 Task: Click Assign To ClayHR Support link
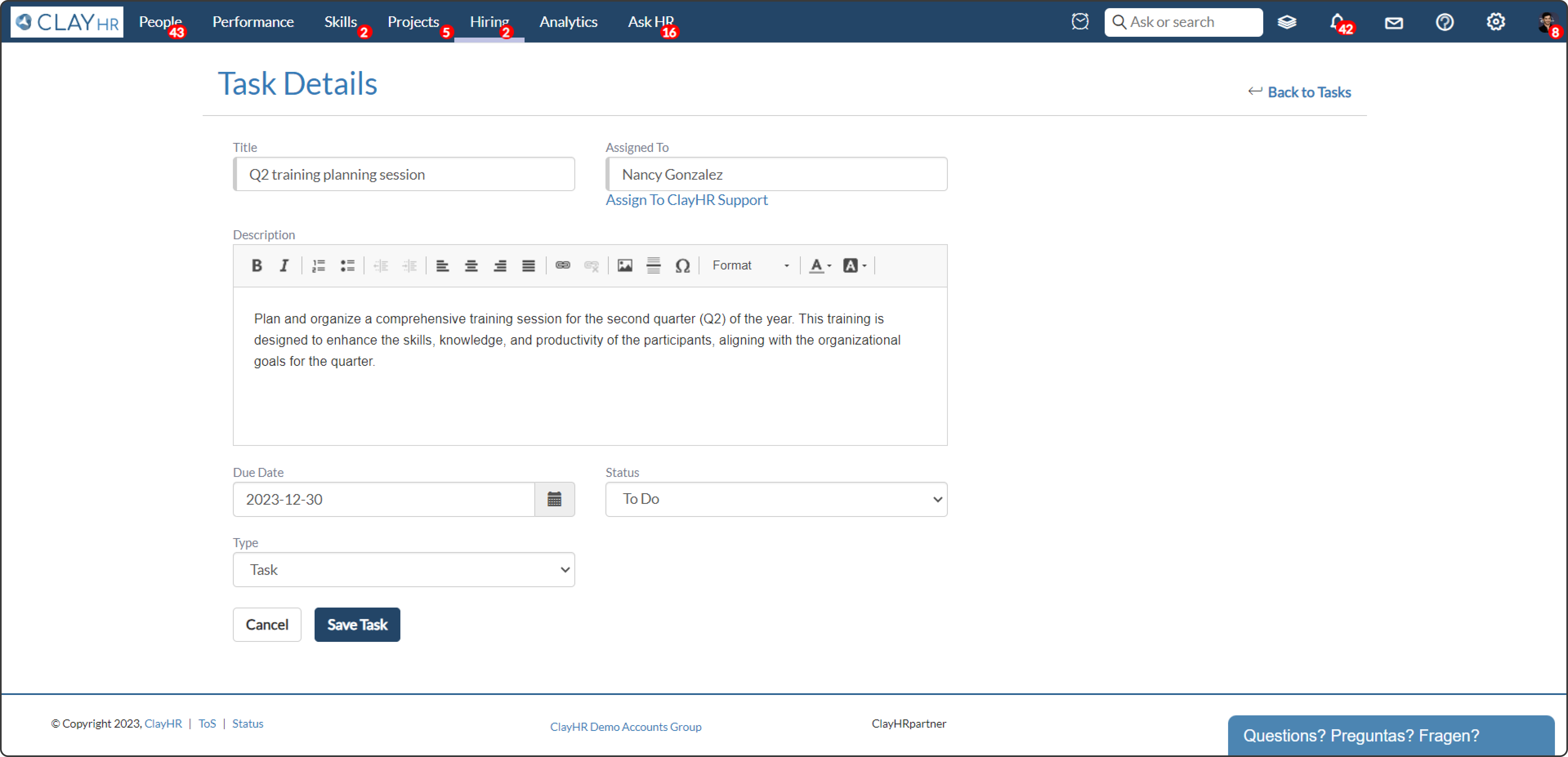click(686, 200)
